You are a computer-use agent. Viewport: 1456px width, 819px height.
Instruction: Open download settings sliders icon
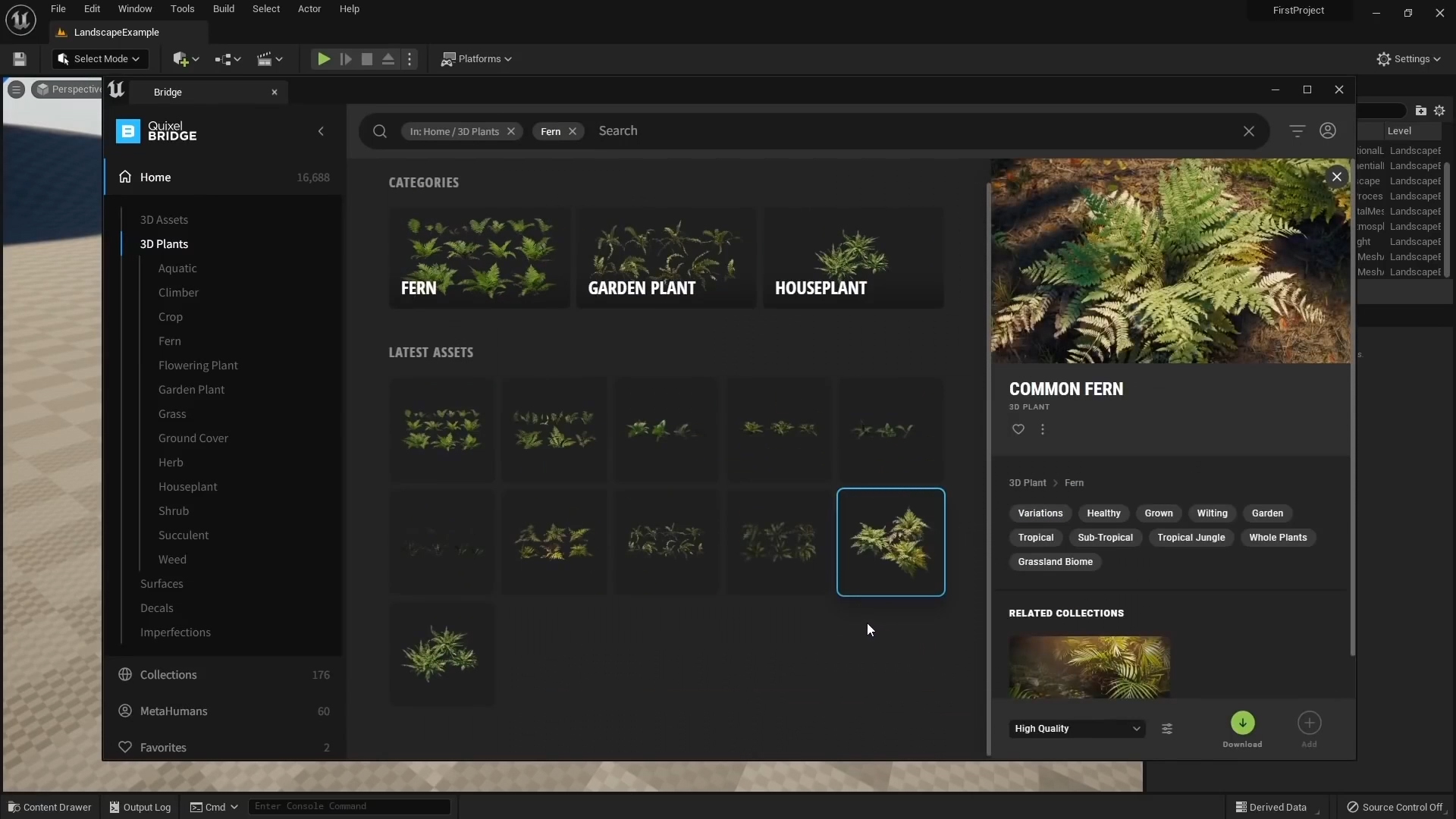(1167, 729)
